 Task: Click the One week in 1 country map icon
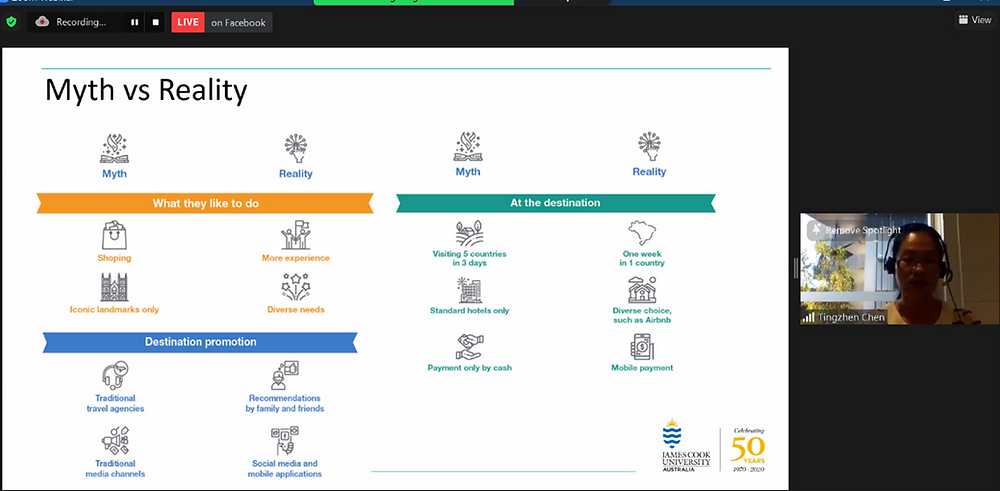642,233
